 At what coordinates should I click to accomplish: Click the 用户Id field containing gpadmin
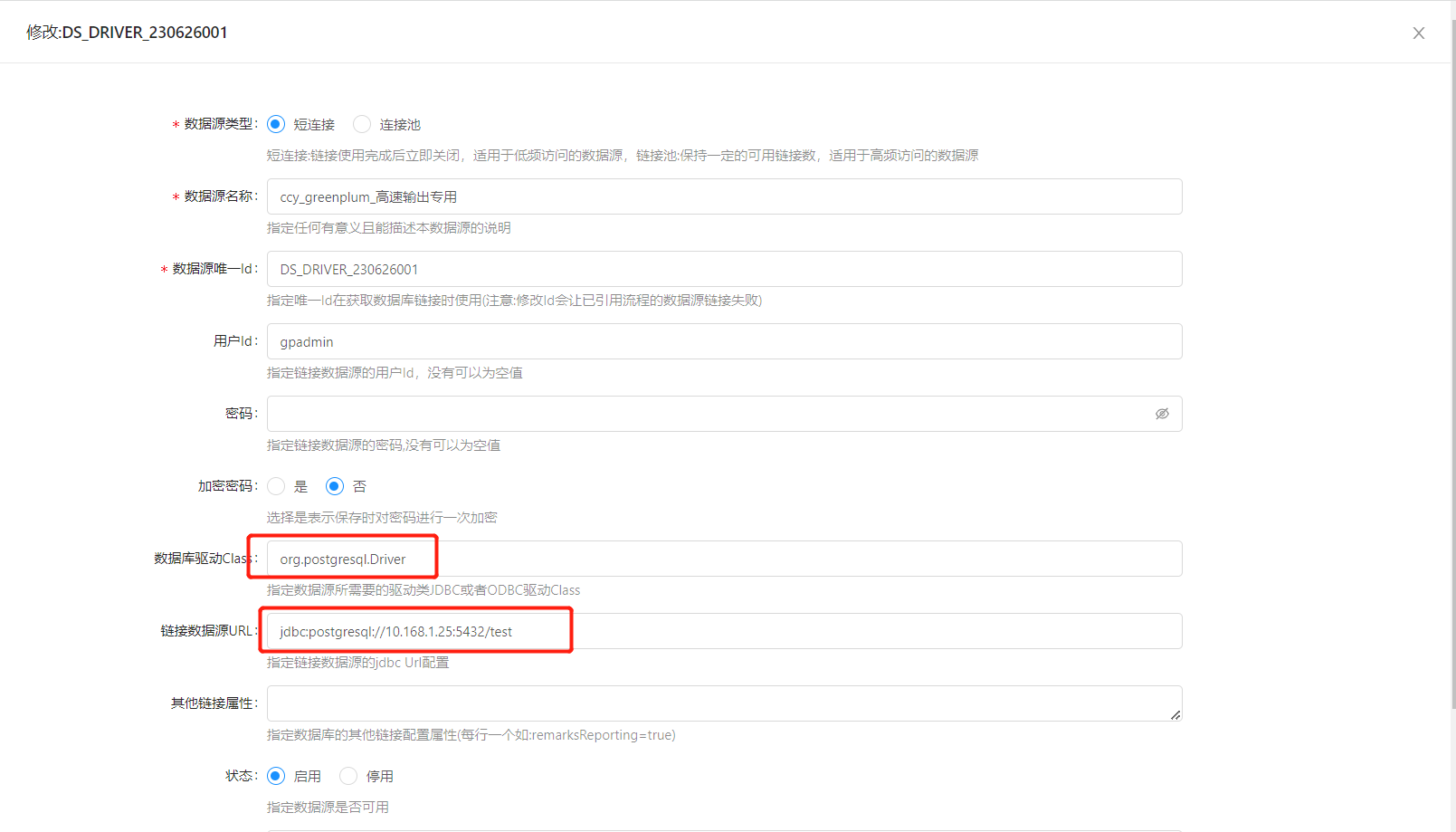724,341
